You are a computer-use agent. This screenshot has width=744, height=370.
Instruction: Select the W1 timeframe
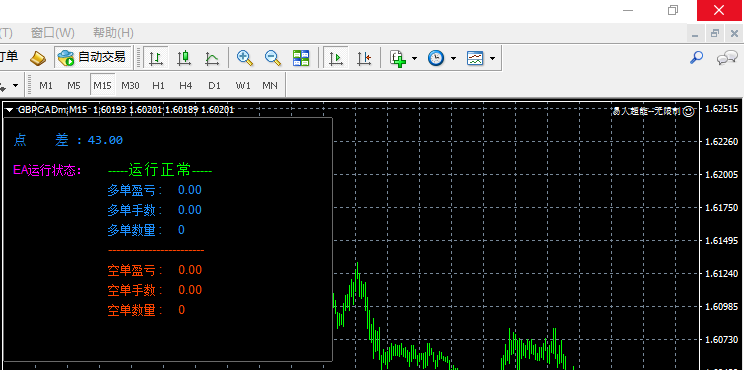[x=243, y=85]
